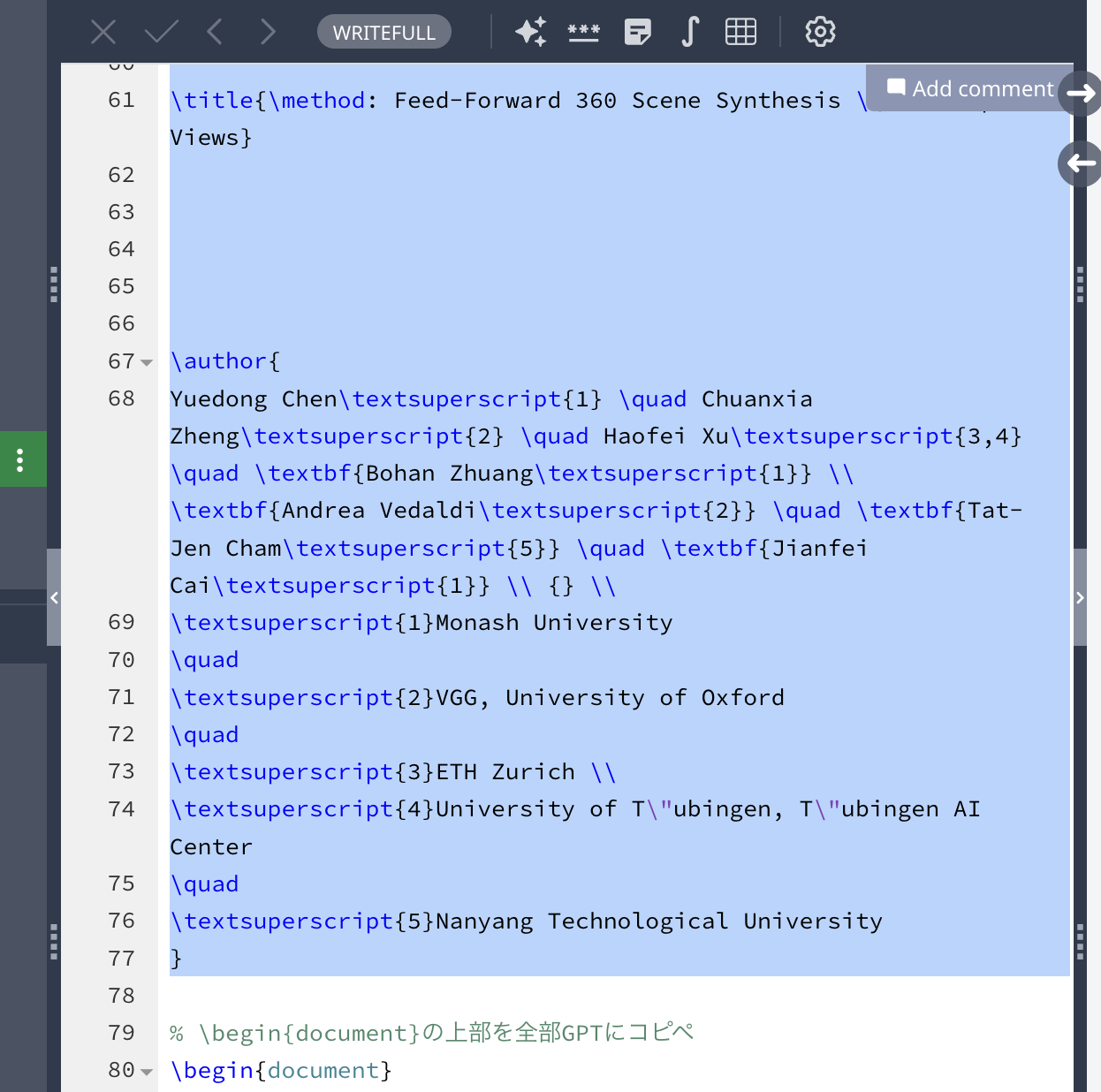Screen dimensions: 1101x1092
Task: Go to next suggestion arrow
Action: pyautogui.click(x=268, y=32)
